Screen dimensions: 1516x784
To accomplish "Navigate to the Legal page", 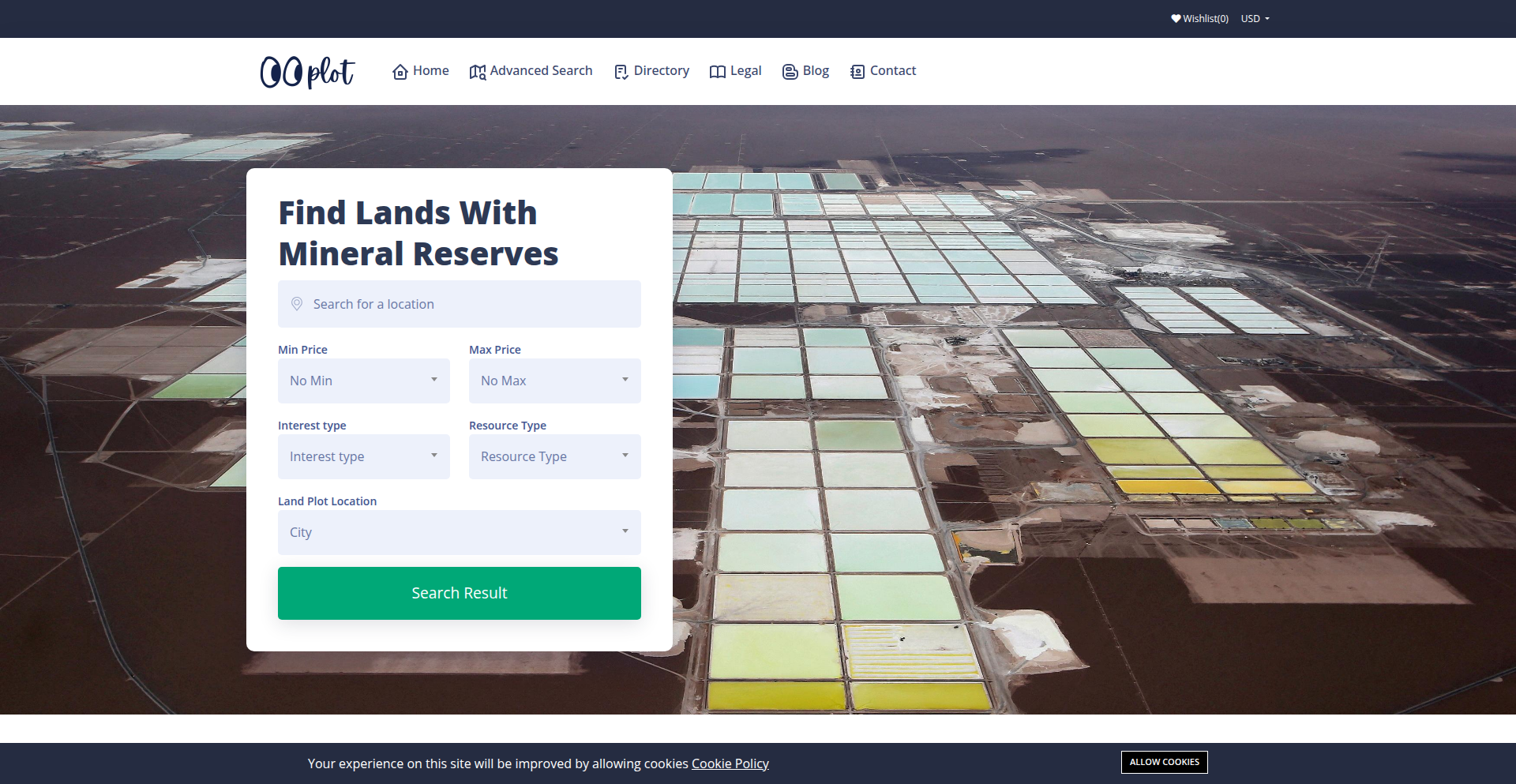I will 735,71.
